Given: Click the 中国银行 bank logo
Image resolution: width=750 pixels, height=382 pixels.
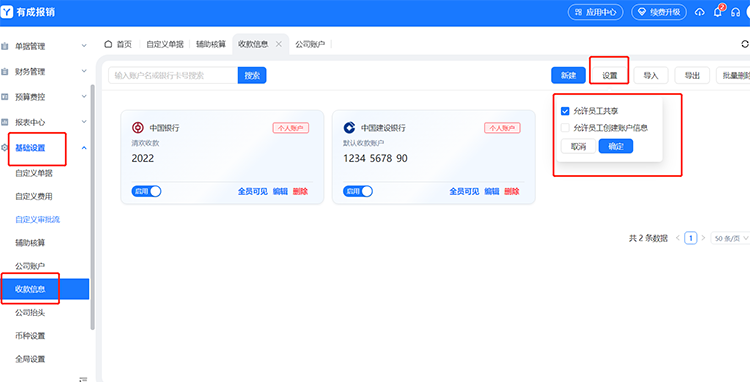Looking at the screenshot, I should [138, 128].
